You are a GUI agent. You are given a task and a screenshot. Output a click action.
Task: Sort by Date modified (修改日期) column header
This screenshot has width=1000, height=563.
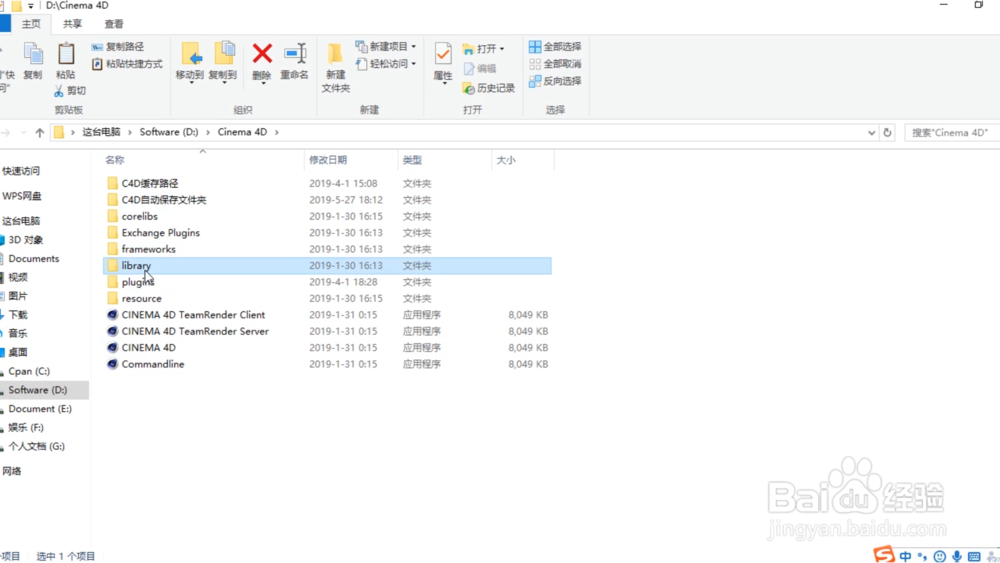(328, 160)
